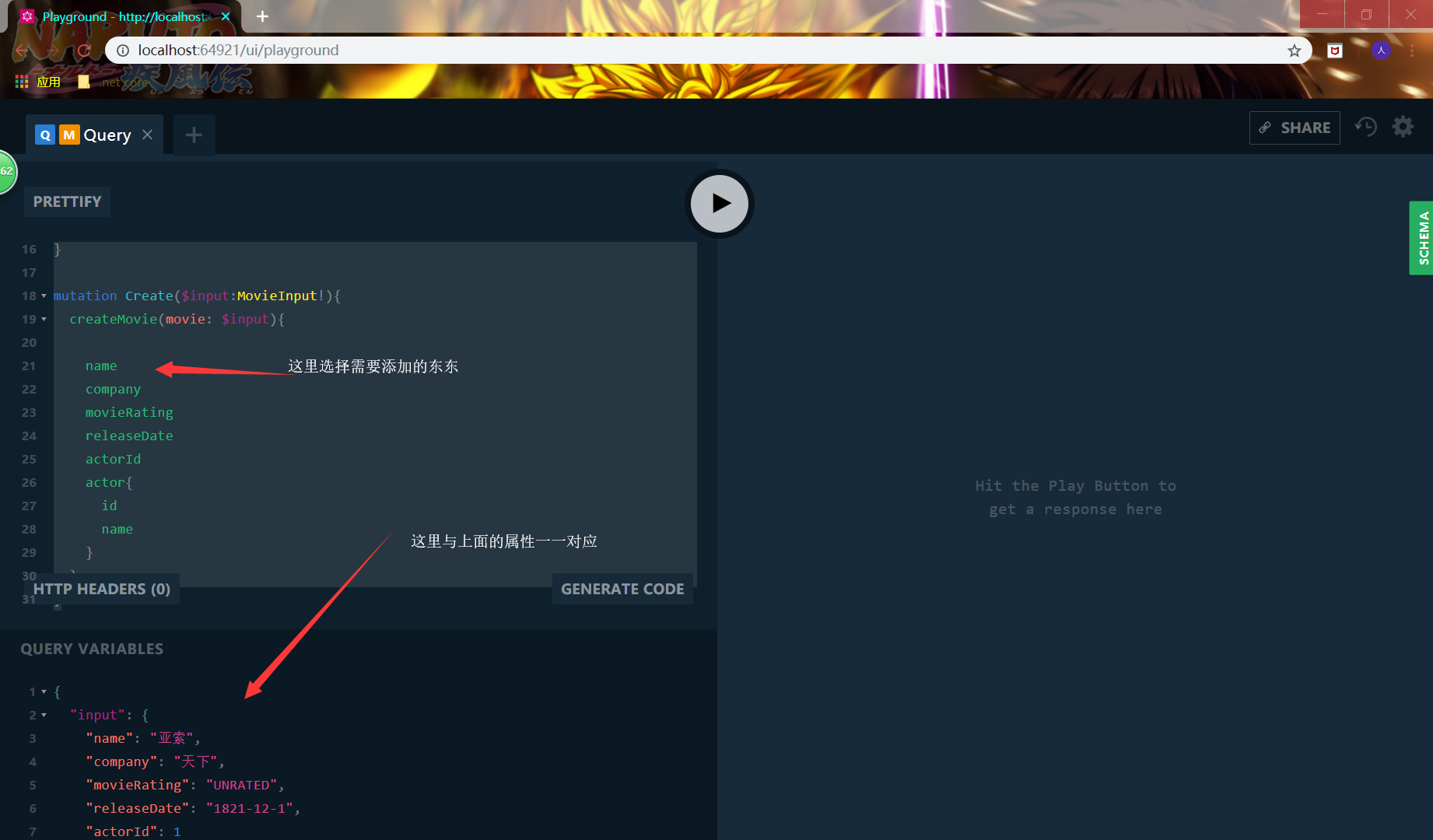Click the actor{ field at line 26

coord(109,482)
